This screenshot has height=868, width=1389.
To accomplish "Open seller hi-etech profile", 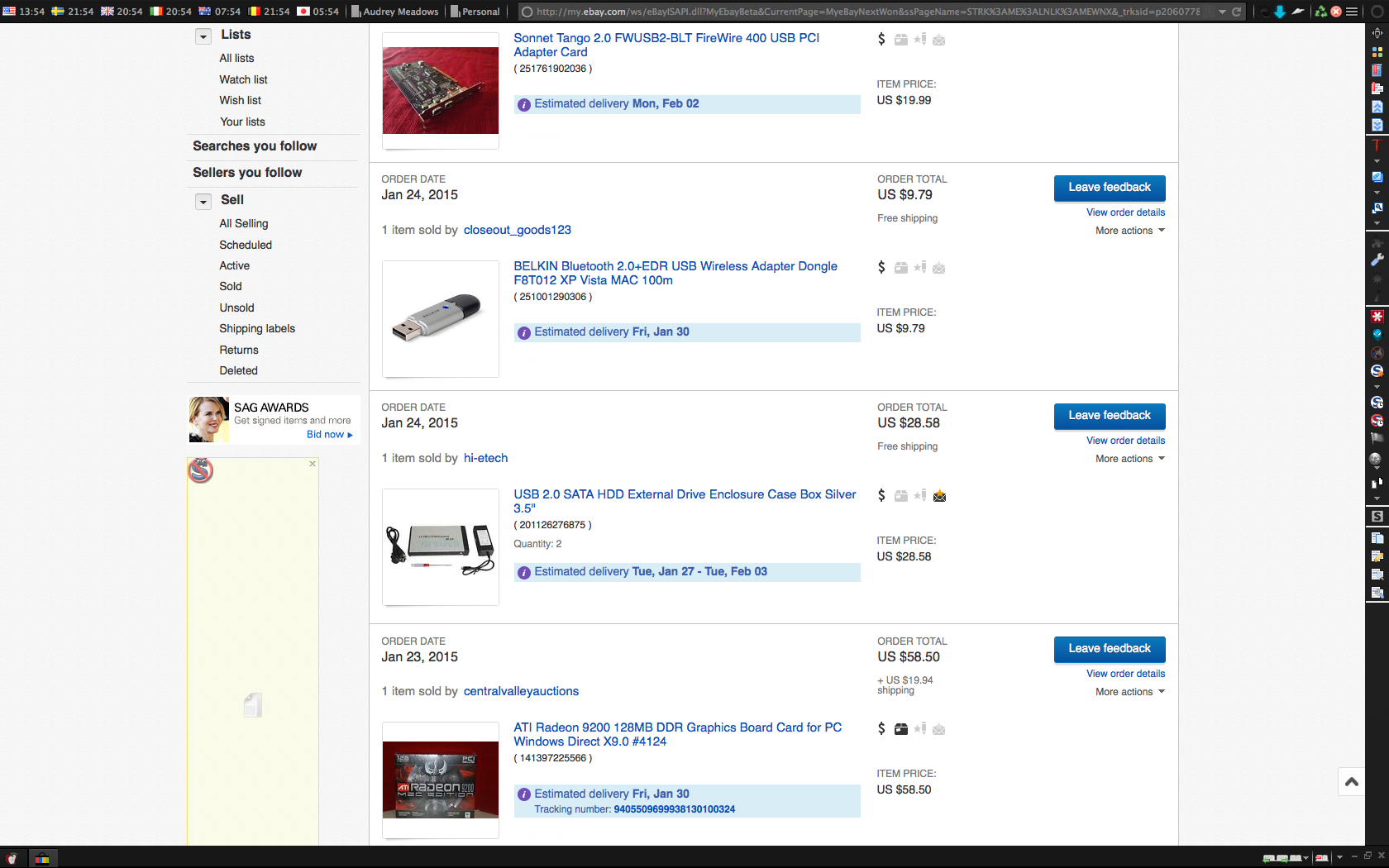I will (485, 458).
